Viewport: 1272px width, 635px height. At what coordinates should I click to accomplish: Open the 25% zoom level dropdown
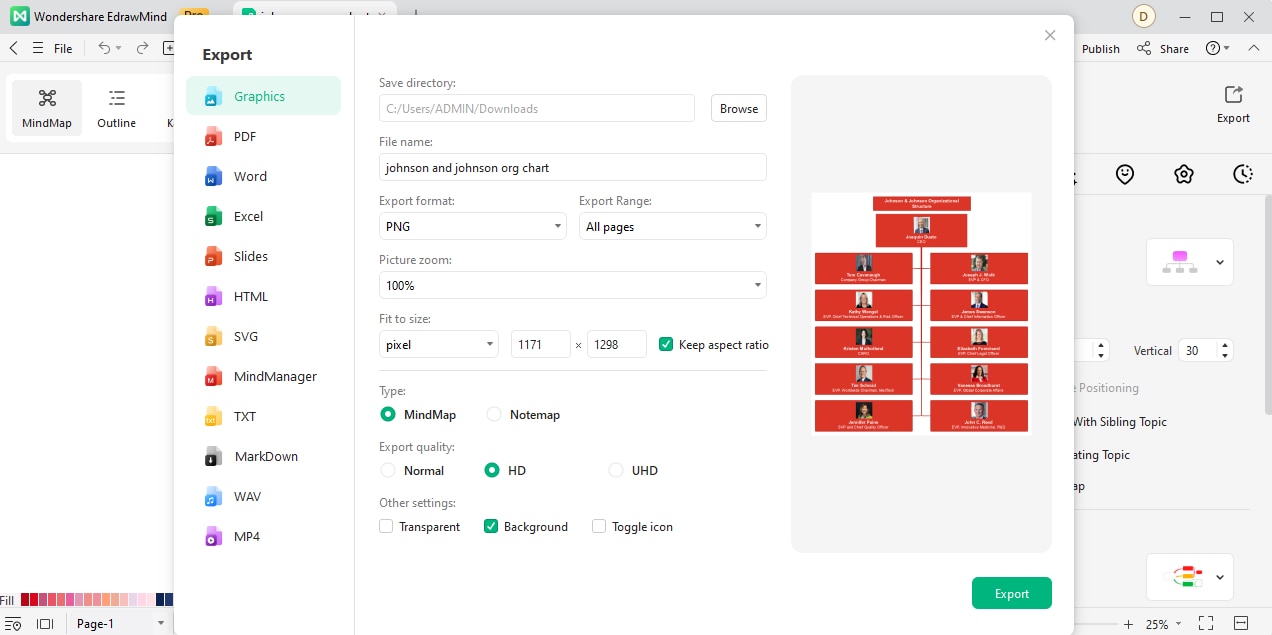tap(1163, 624)
